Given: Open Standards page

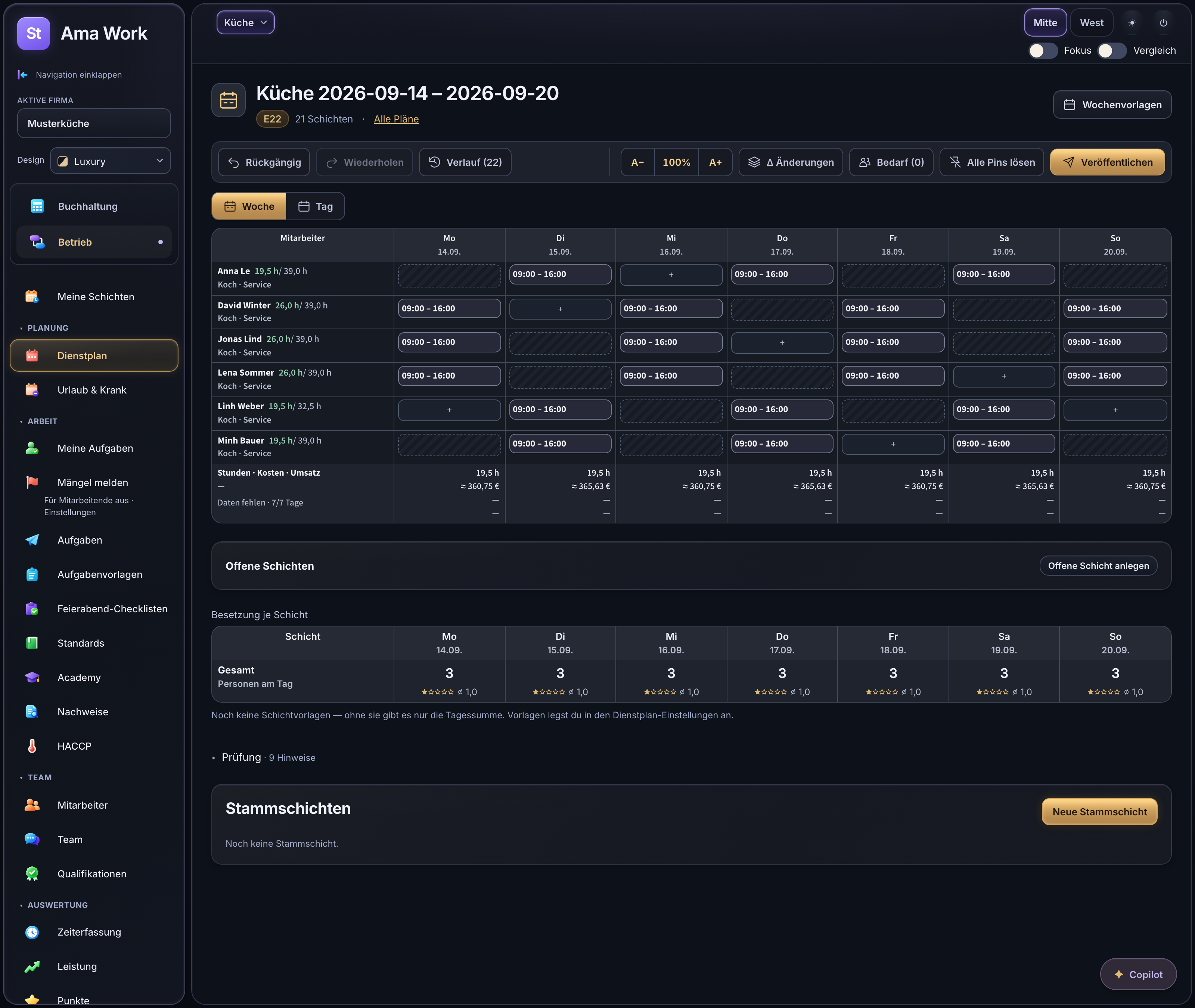Looking at the screenshot, I should tap(94, 643).
